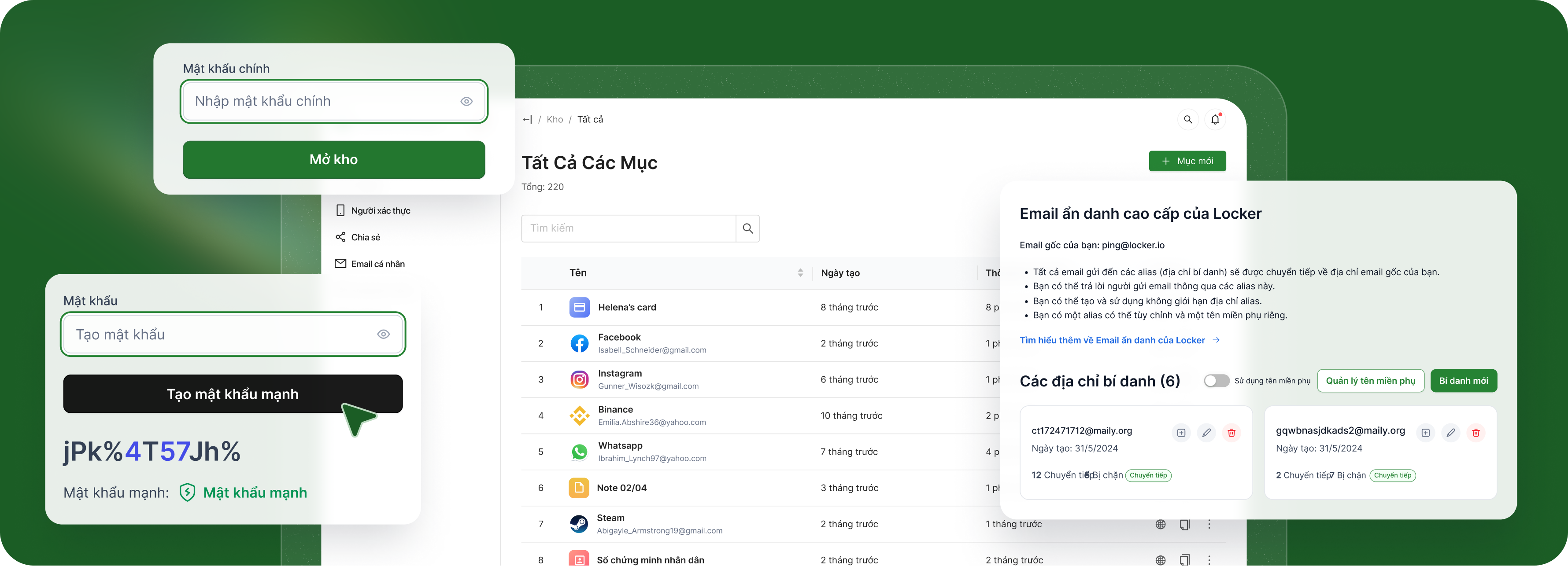The width and height of the screenshot is (1568, 566).
Task: Delete the ct172471712@maily.org alias
Action: [1231, 433]
